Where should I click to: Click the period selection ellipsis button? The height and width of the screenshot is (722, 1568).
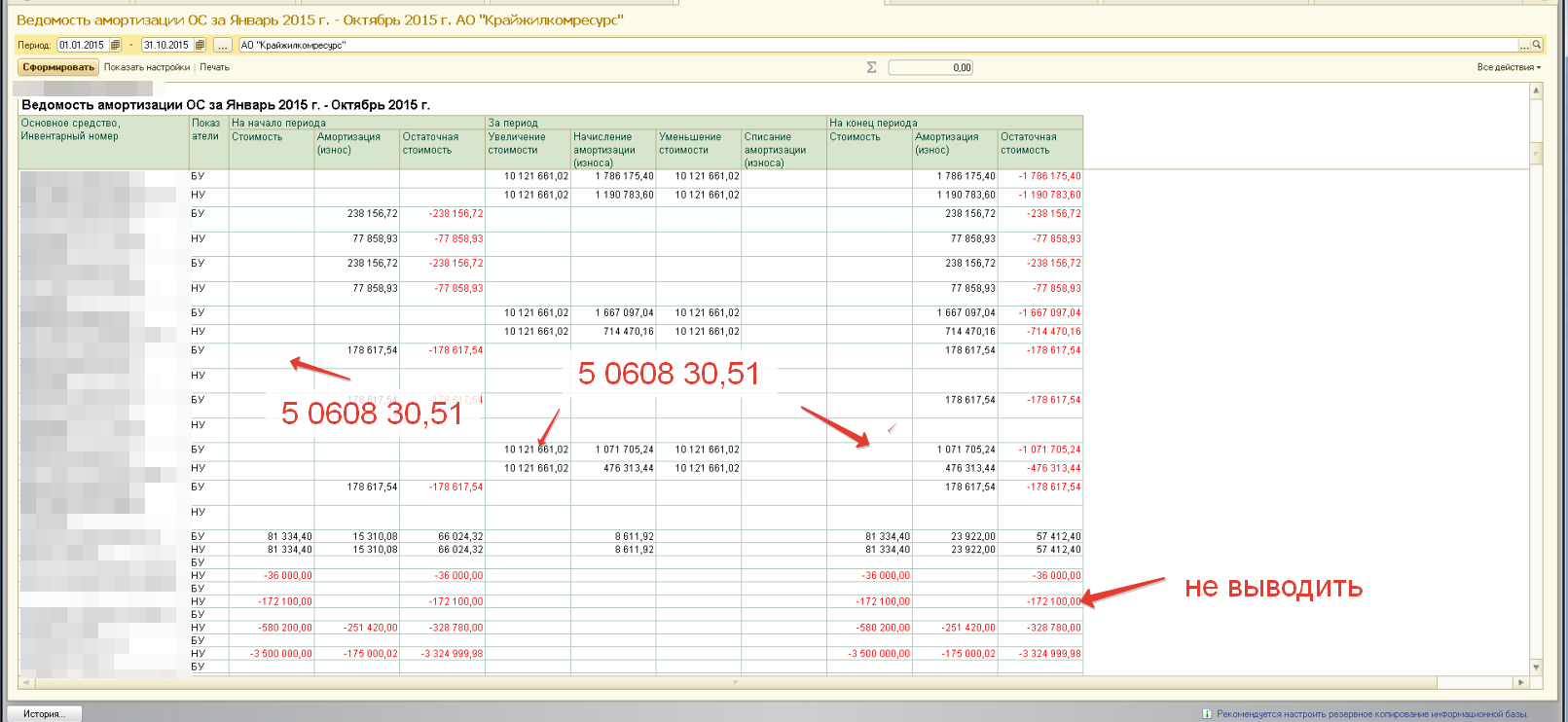coord(223,45)
